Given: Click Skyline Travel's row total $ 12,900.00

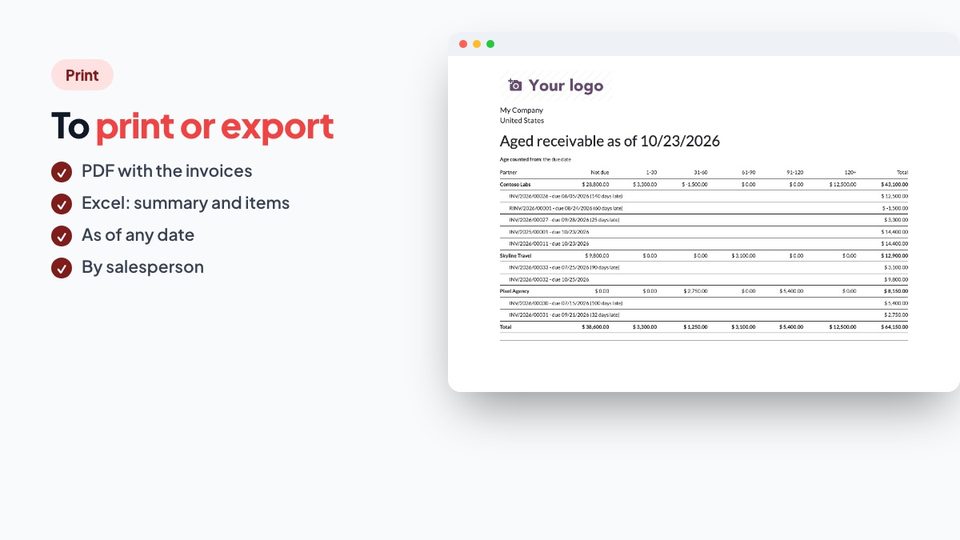Looking at the screenshot, I should [894, 256].
